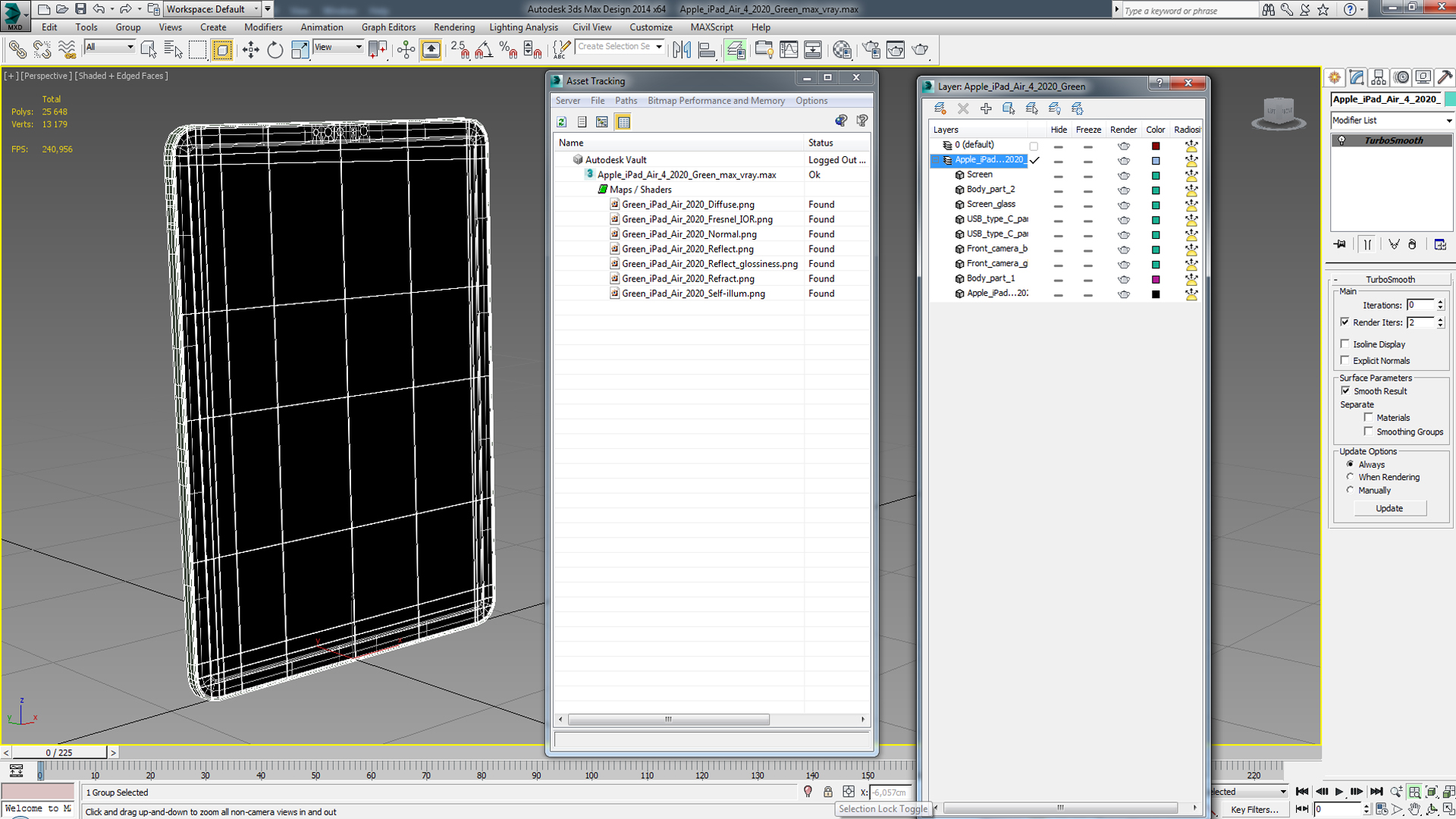Image resolution: width=1456 pixels, height=819 pixels.
Task: Click Configure Modifier Sets icon
Action: tap(1440, 244)
